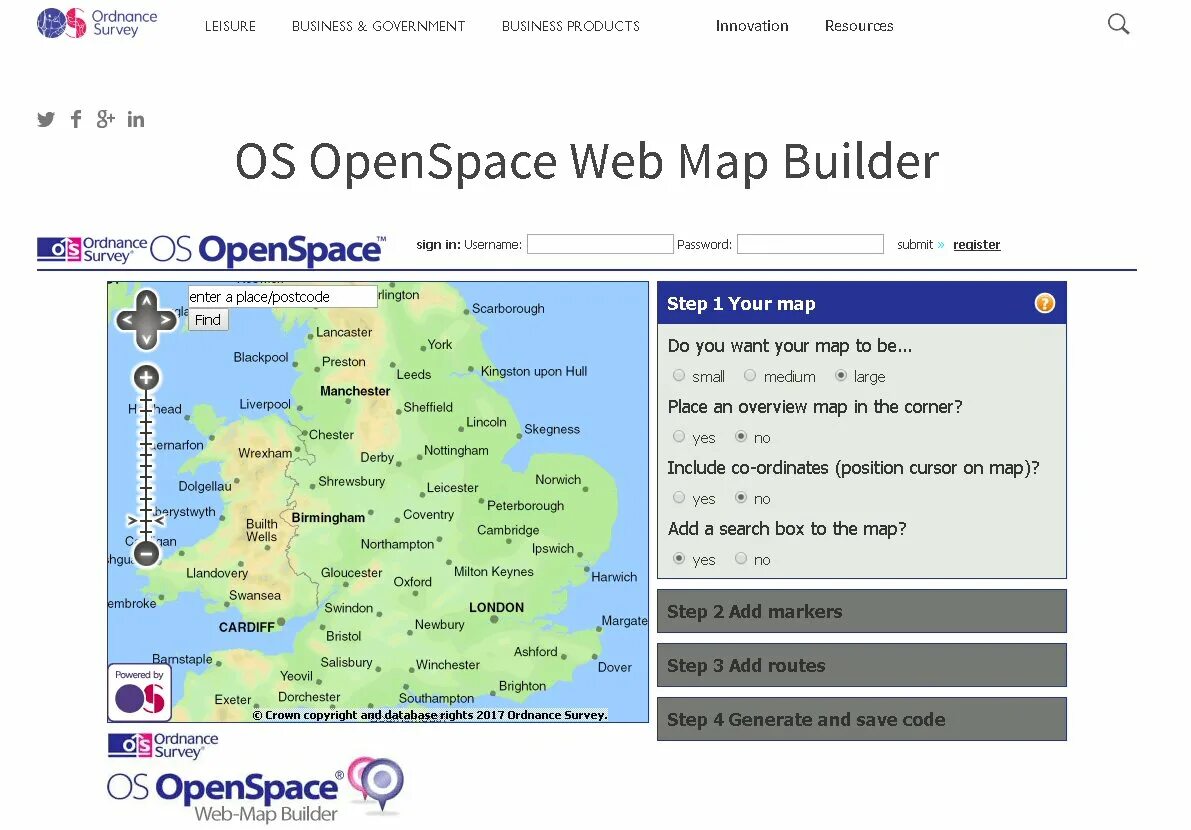Open the Leisure menu
Image resolution: width=1191 pixels, height=830 pixels.
point(230,26)
